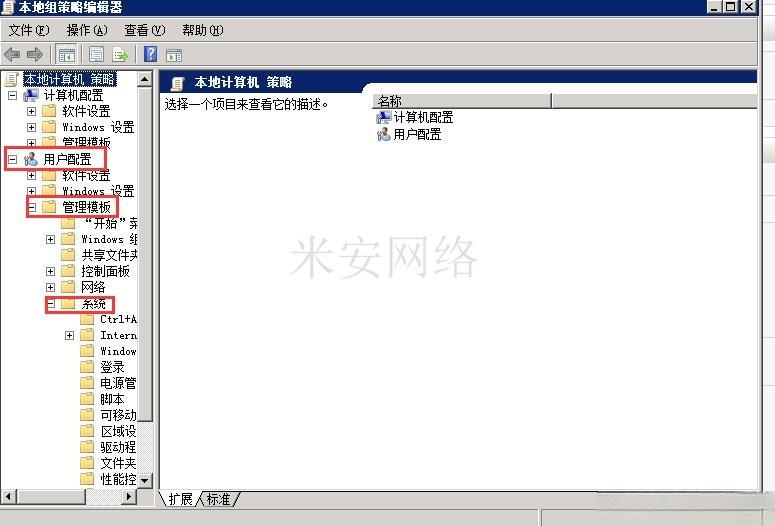Screen dimensions: 775x526
Task: Click the Properties toolbar icon
Action: click(97, 54)
